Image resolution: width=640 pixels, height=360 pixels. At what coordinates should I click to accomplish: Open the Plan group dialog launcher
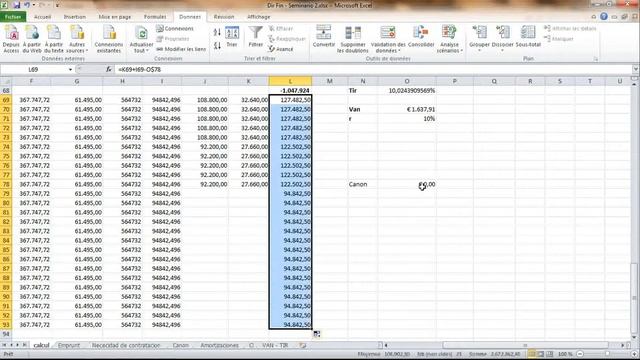(x=596, y=59)
